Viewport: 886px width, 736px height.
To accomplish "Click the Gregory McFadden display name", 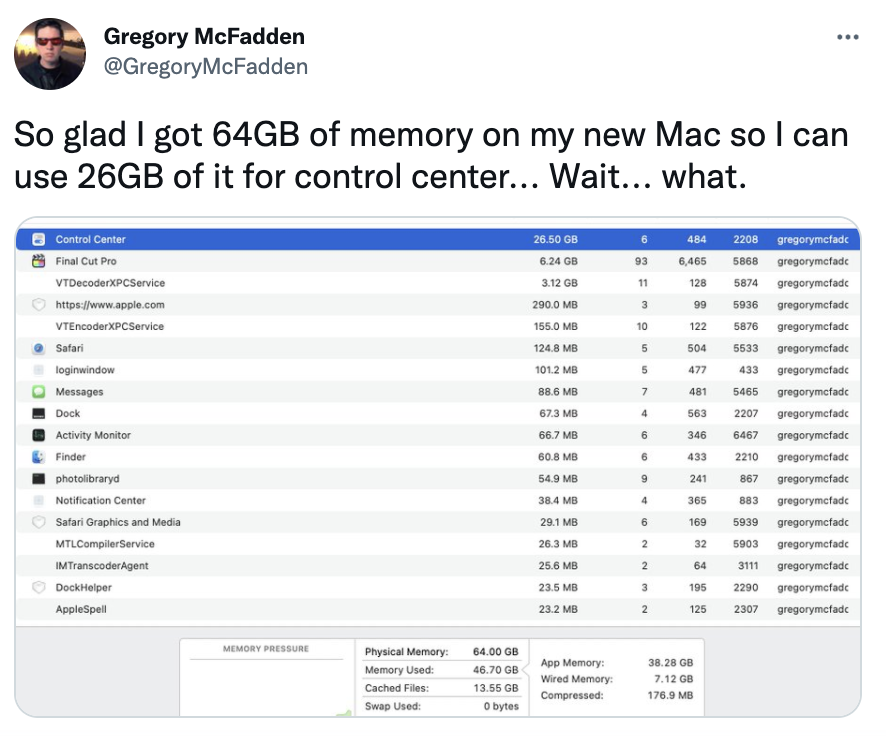I will pos(204,37).
